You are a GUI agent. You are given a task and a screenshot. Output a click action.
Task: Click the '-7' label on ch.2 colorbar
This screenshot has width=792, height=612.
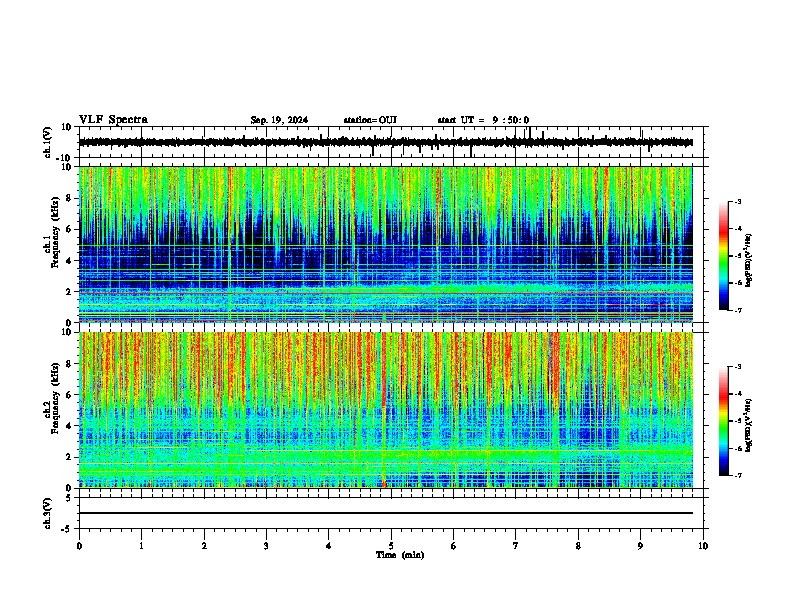pyautogui.click(x=738, y=475)
